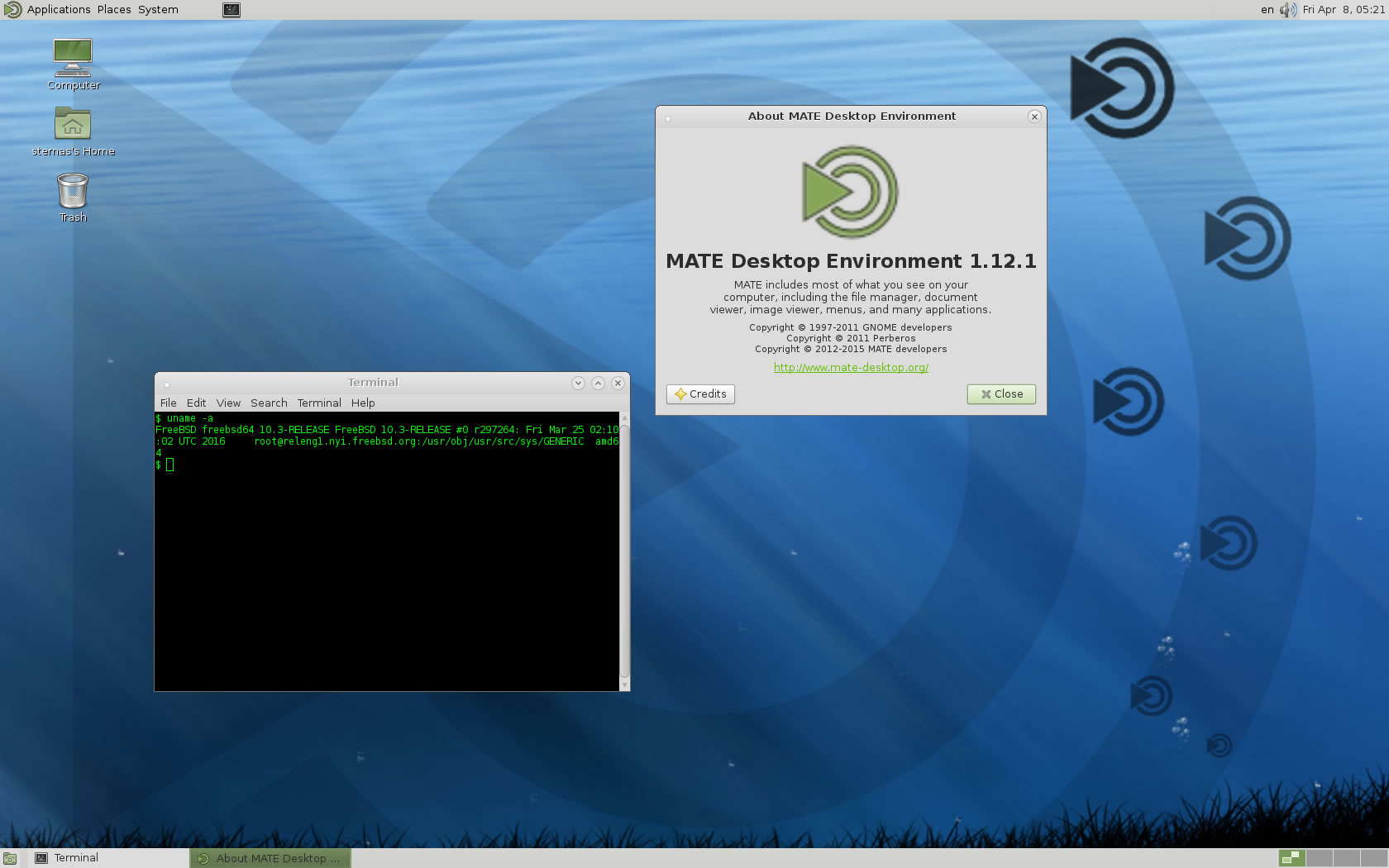Click the Terminal window menu dot icon
The image size is (1389, 868).
point(166,384)
